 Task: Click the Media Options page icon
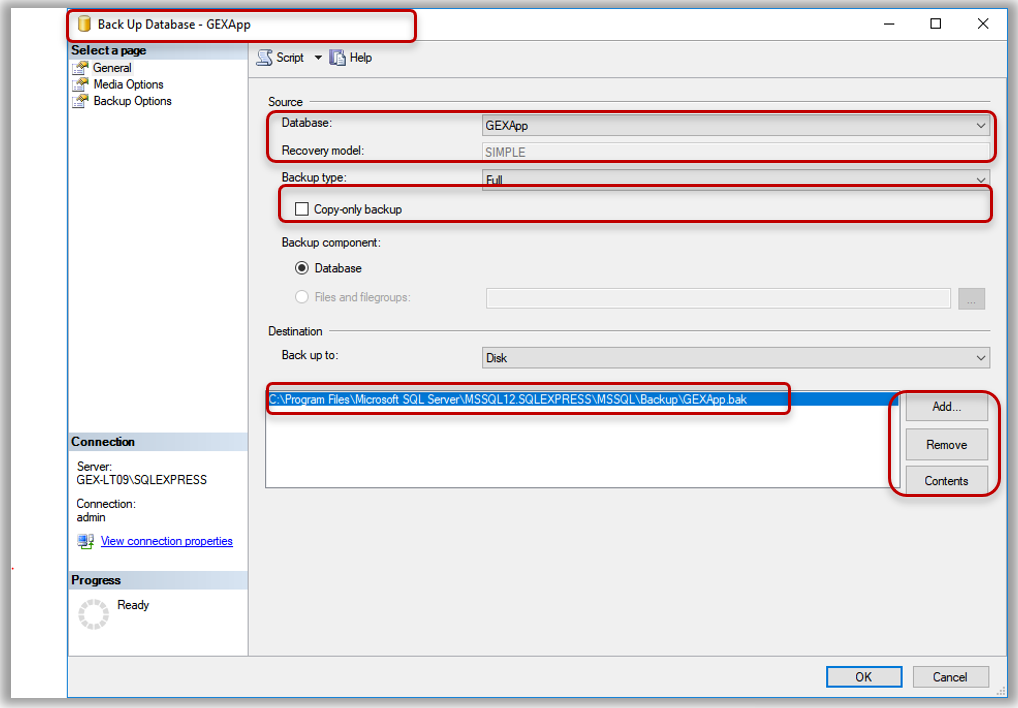coord(81,84)
